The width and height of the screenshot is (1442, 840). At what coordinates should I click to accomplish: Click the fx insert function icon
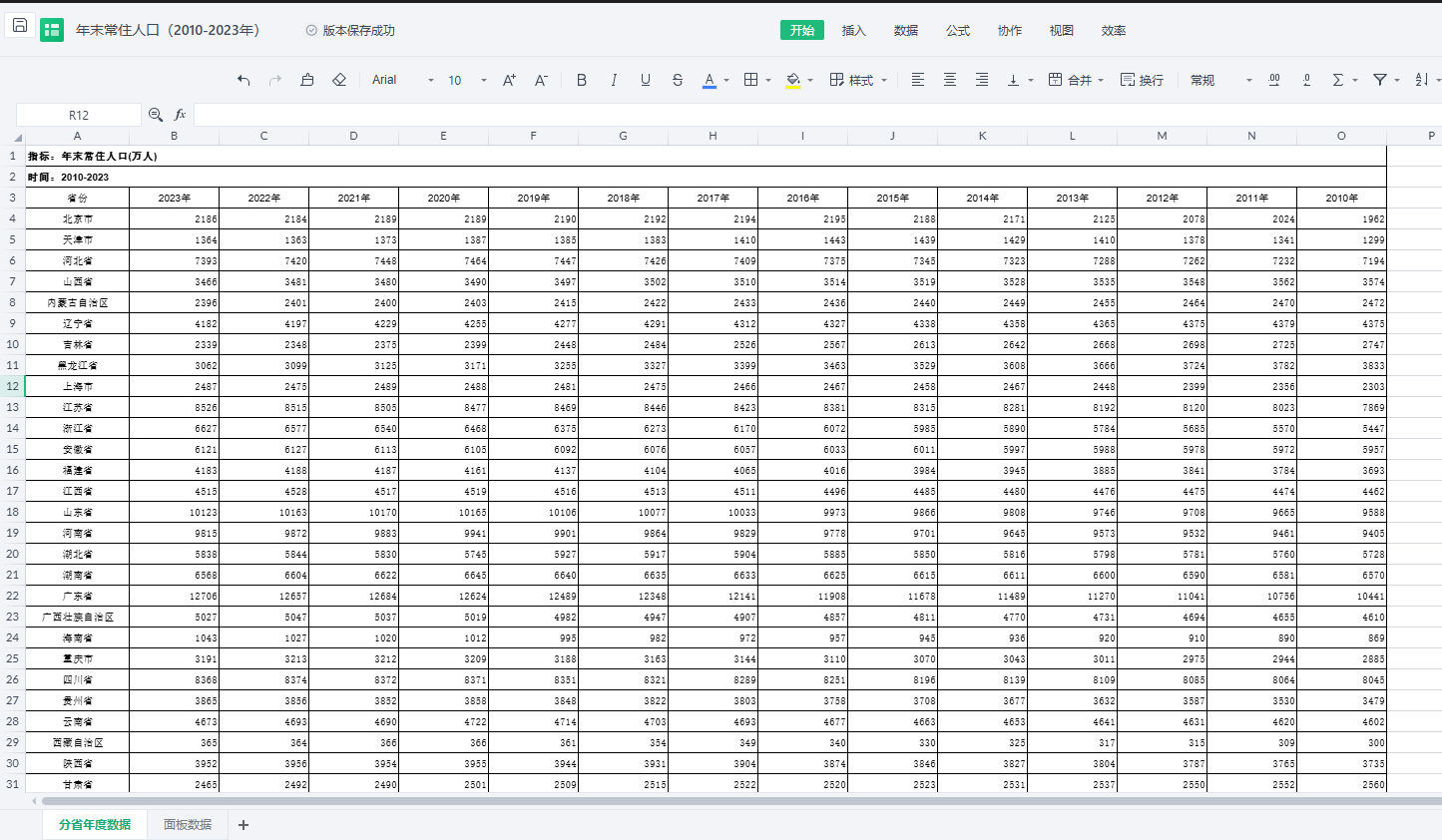coord(181,115)
